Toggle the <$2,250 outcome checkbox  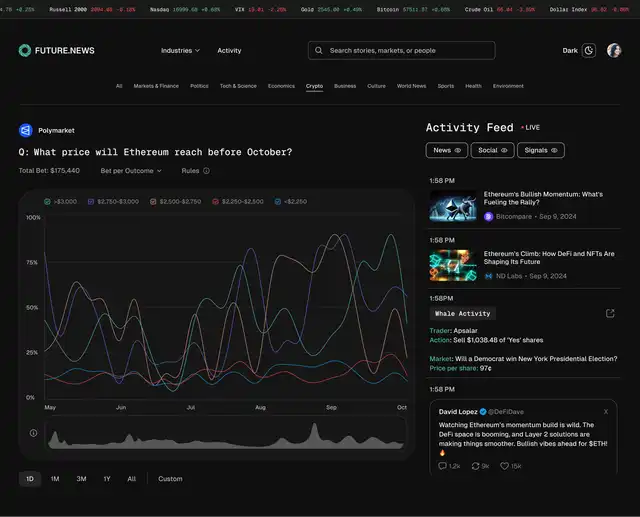pos(278,202)
